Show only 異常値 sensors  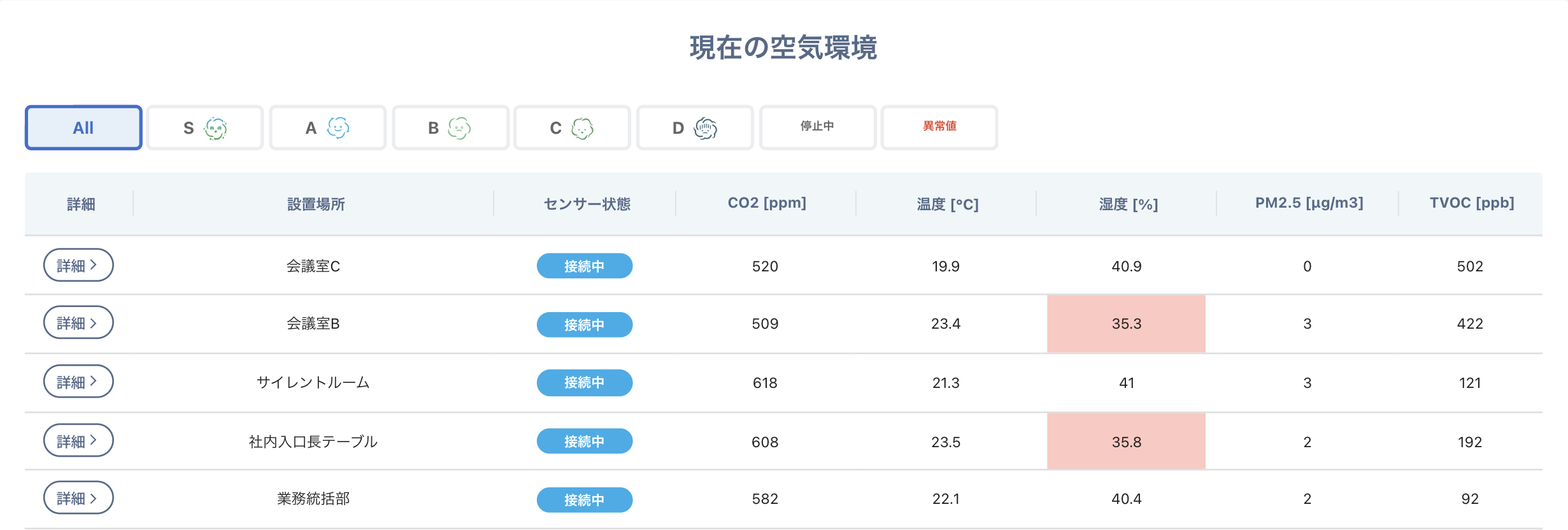pyautogui.click(x=939, y=127)
